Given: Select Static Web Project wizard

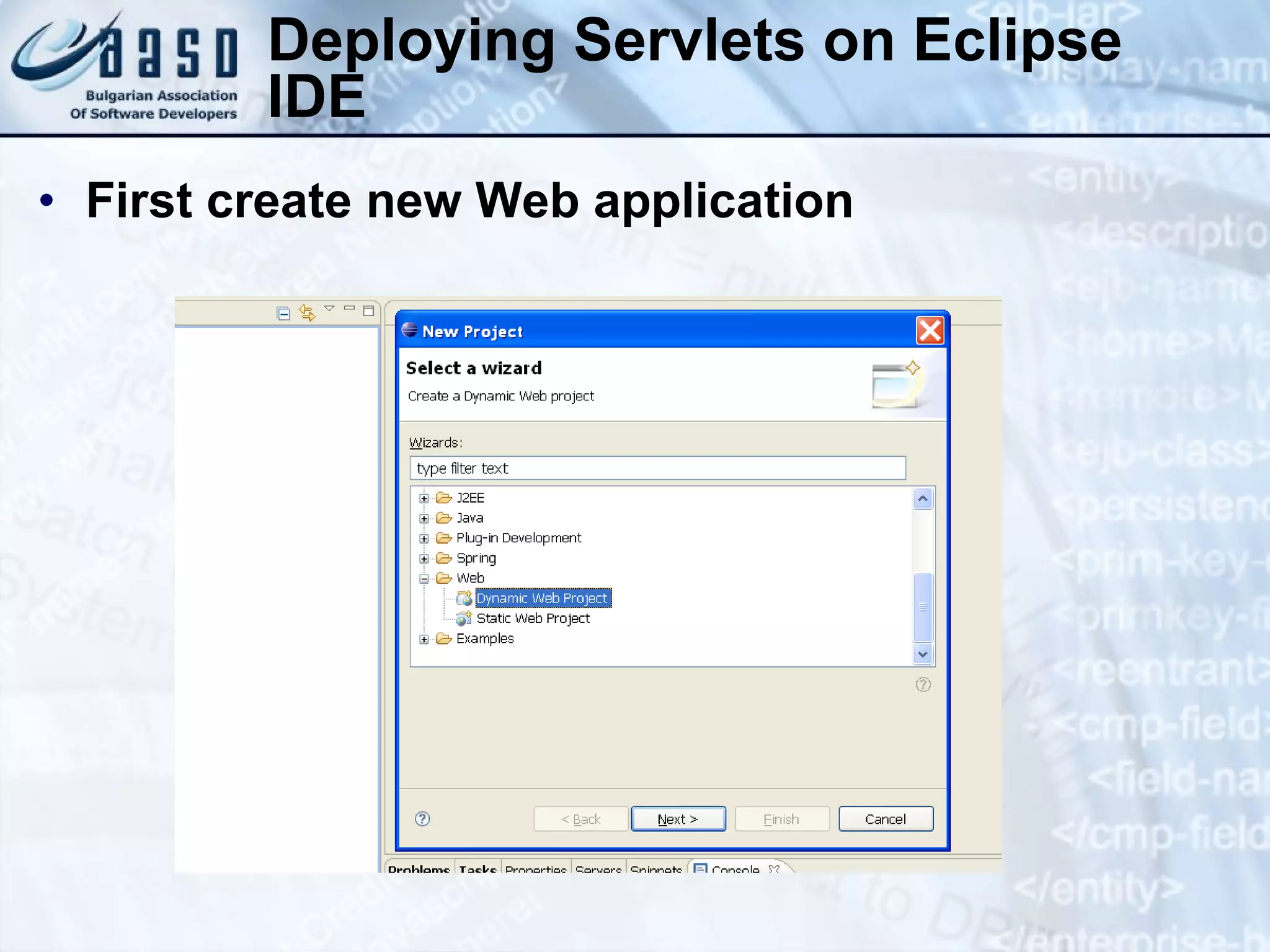Looking at the screenshot, I should 533,619.
